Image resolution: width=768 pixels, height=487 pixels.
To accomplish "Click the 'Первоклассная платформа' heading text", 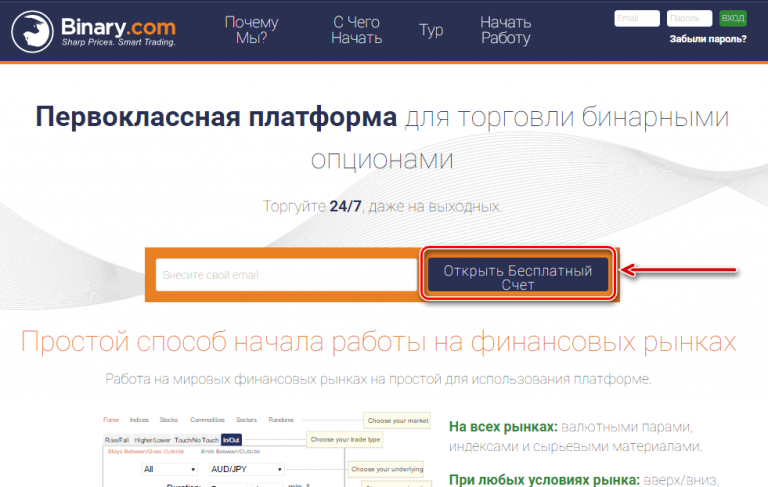I will [216, 117].
